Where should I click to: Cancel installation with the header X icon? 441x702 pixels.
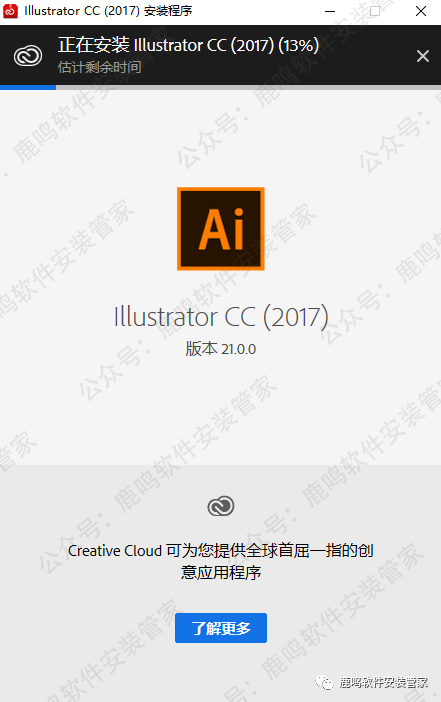pos(423,56)
